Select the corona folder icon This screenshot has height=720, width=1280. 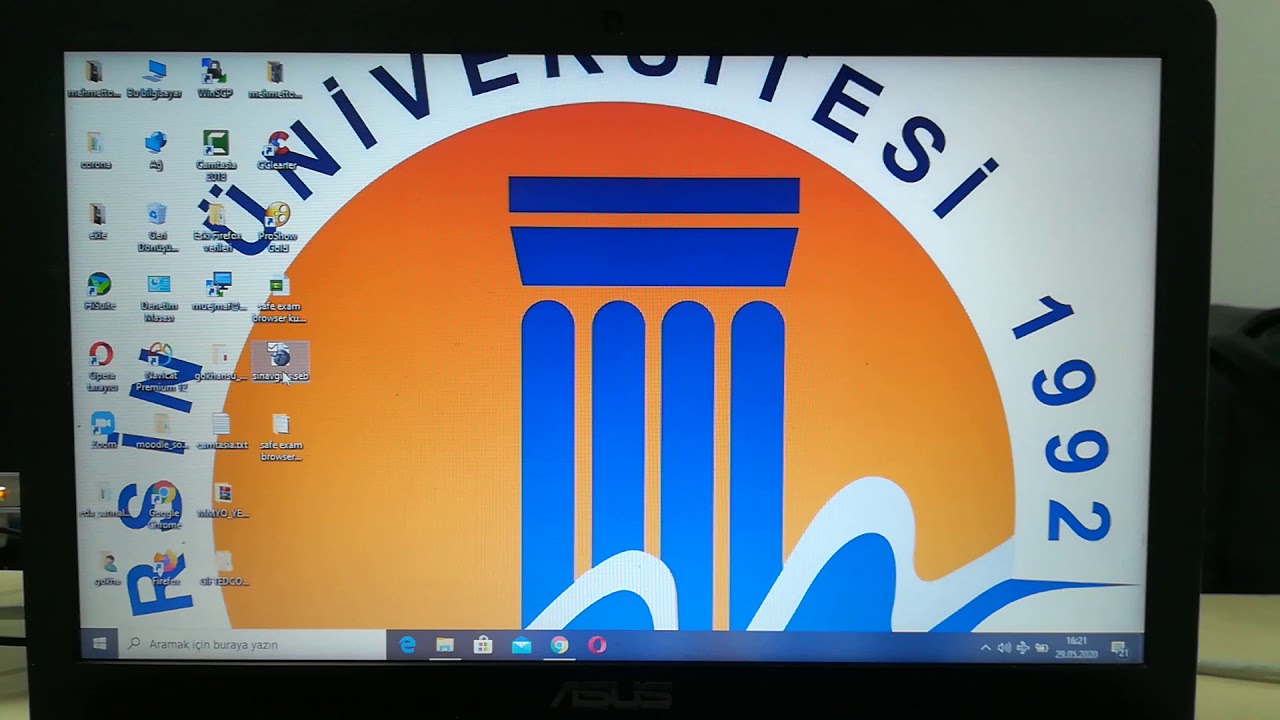pyautogui.click(x=95, y=151)
